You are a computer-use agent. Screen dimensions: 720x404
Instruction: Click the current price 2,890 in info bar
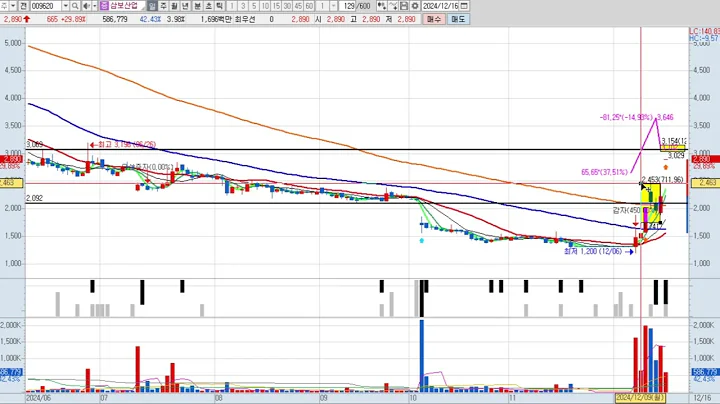tap(13, 19)
